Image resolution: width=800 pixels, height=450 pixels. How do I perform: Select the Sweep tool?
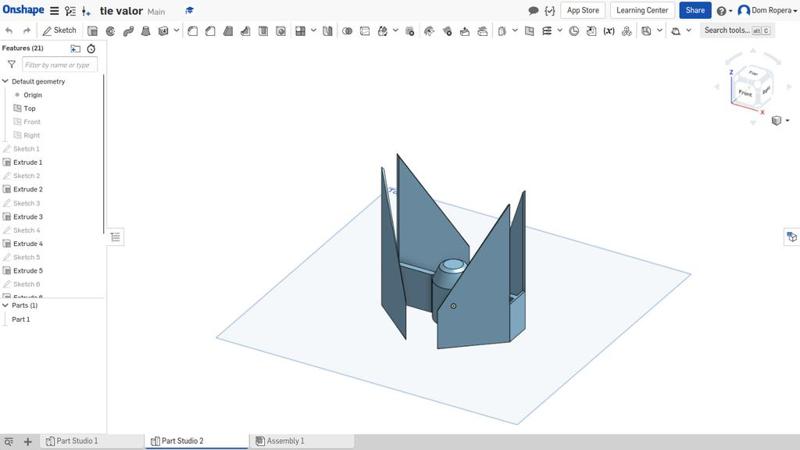pyautogui.click(x=128, y=31)
